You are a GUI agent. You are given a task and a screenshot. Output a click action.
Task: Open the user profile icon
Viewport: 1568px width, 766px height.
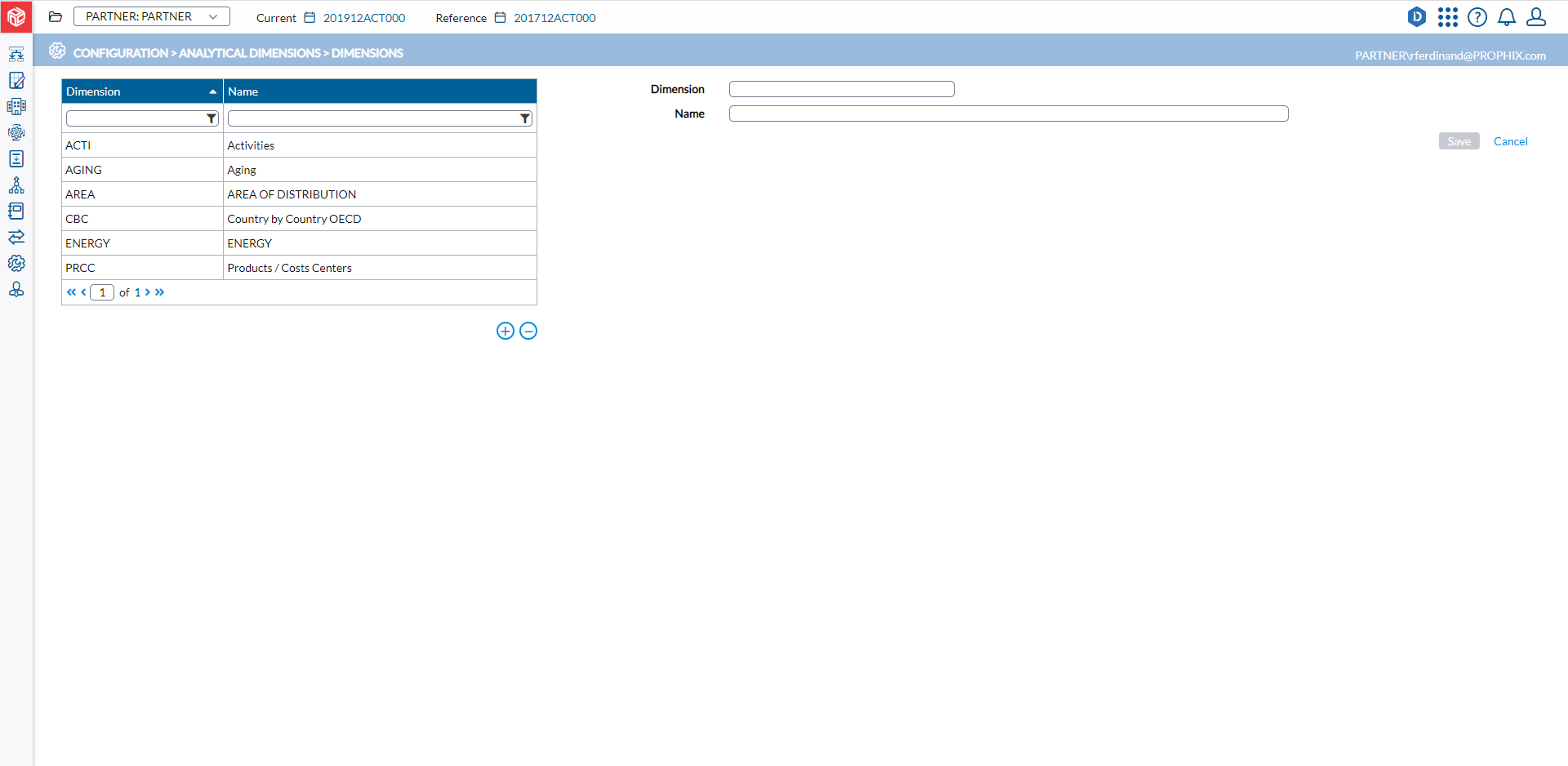click(x=1536, y=17)
